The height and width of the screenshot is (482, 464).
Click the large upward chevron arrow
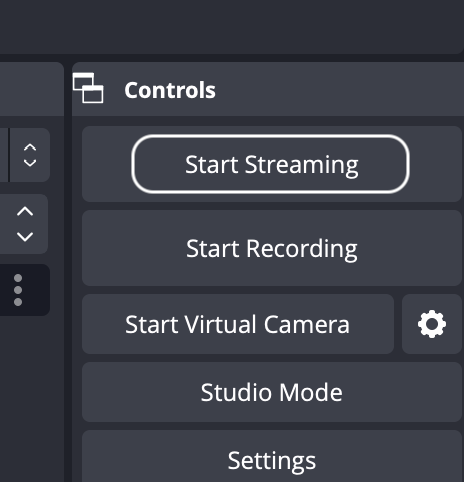click(25, 211)
